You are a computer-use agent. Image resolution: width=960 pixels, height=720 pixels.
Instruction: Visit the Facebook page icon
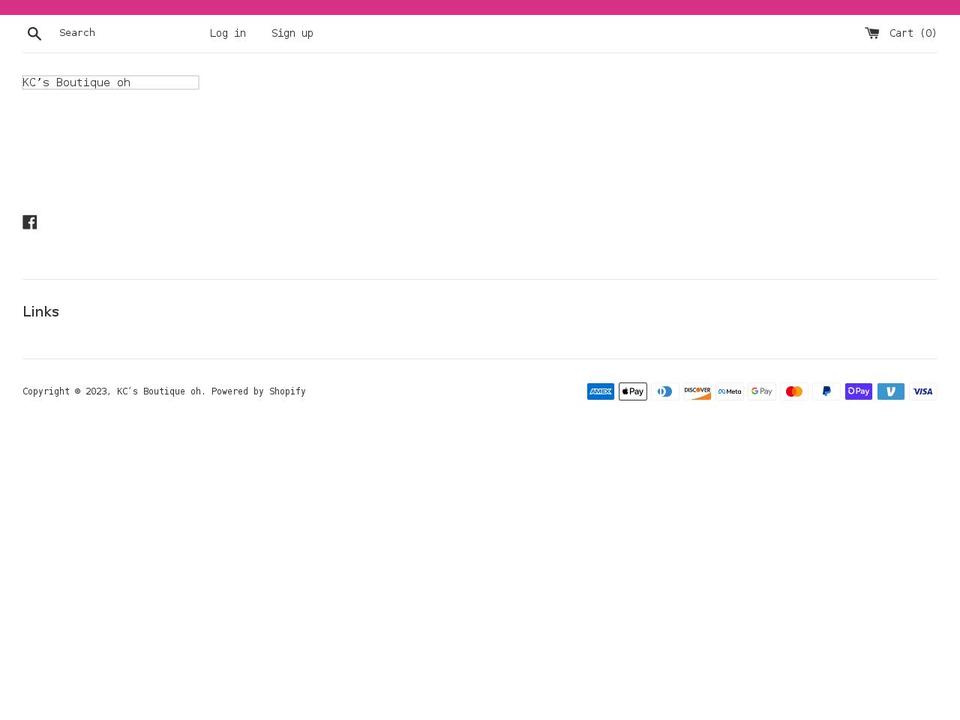(x=30, y=222)
